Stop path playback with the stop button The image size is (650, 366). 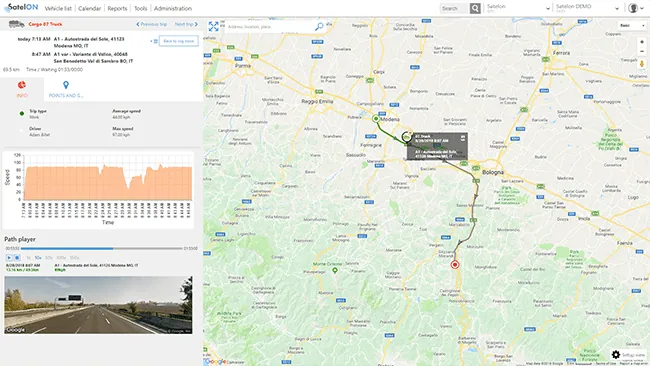click(x=17, y=257)
